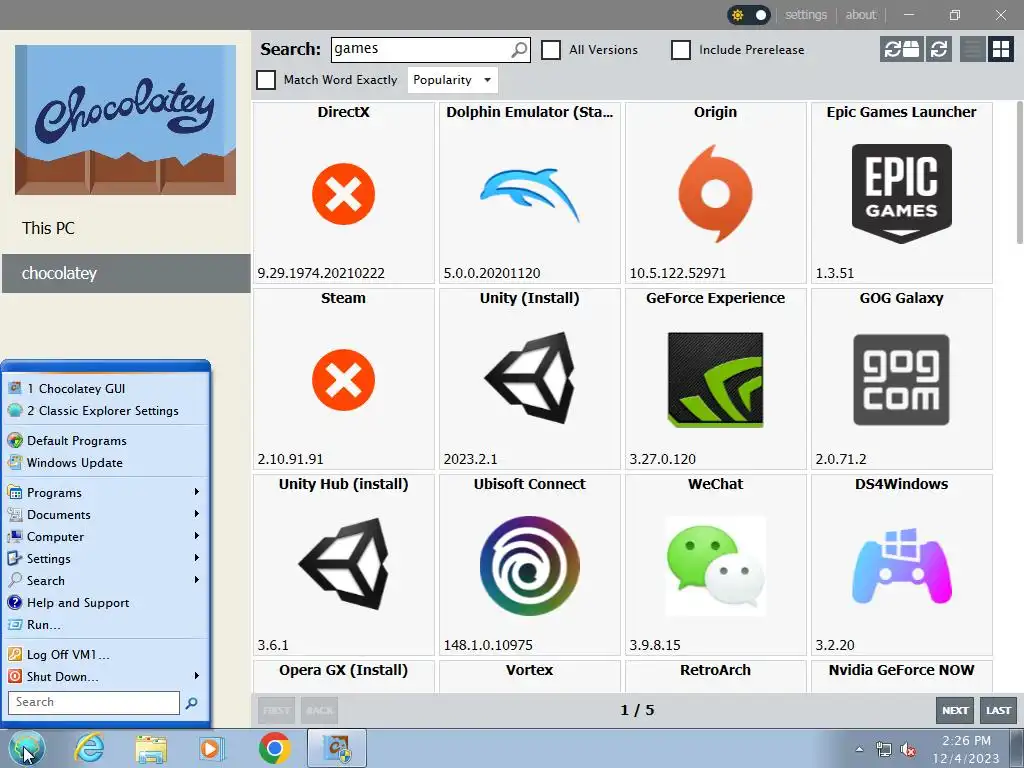Open Classic Explorer Settings entry

(x=105, y=411)
